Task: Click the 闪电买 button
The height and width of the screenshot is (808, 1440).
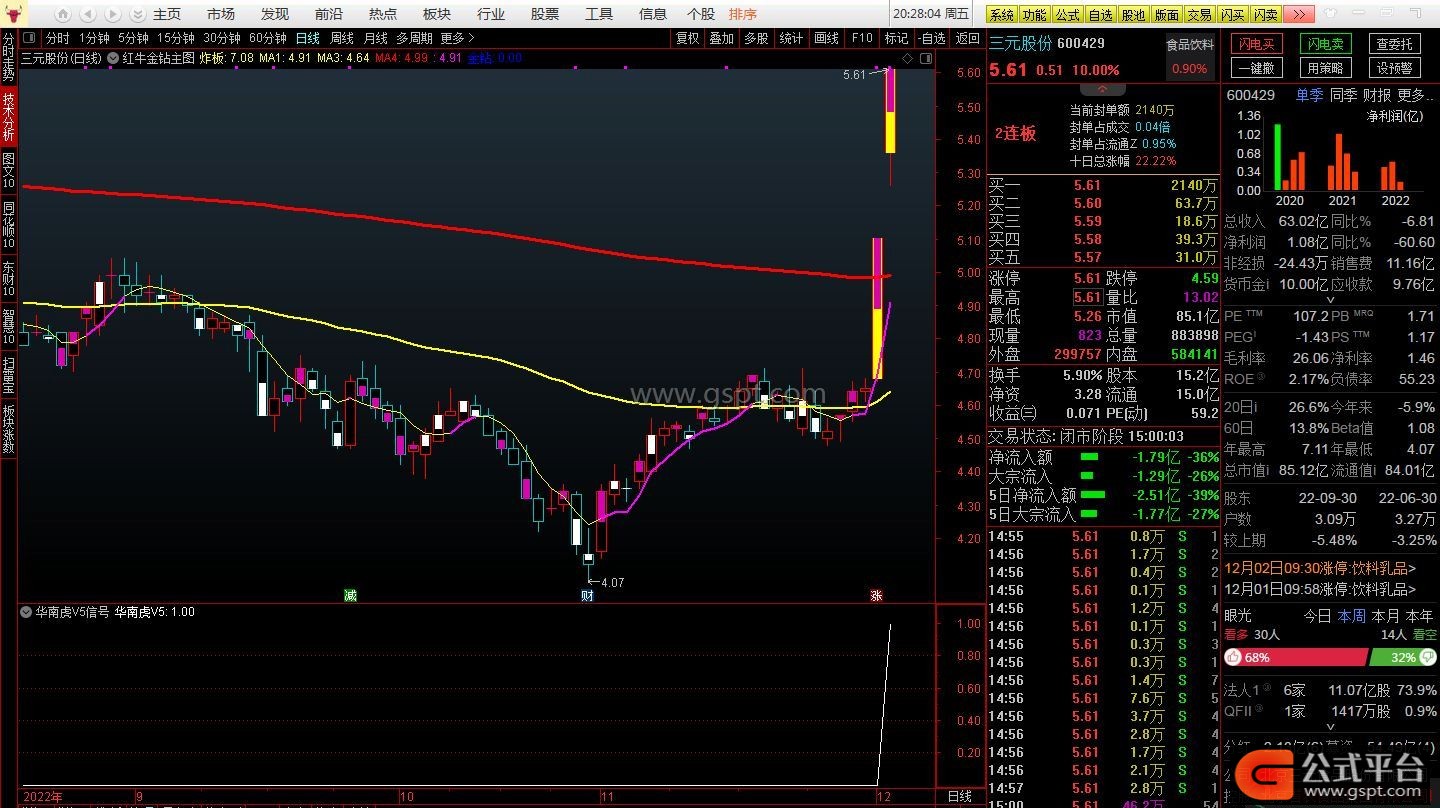Action: pyautogui.click(x=1257, y=44)
